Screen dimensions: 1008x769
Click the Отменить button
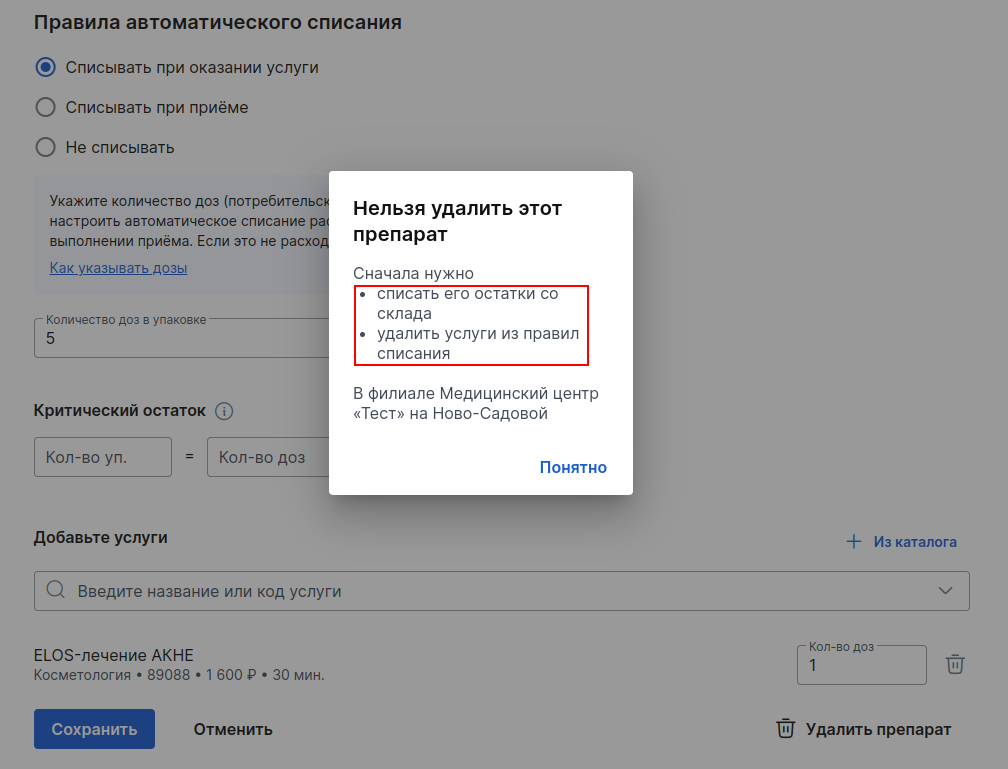(x=233, y=729)
